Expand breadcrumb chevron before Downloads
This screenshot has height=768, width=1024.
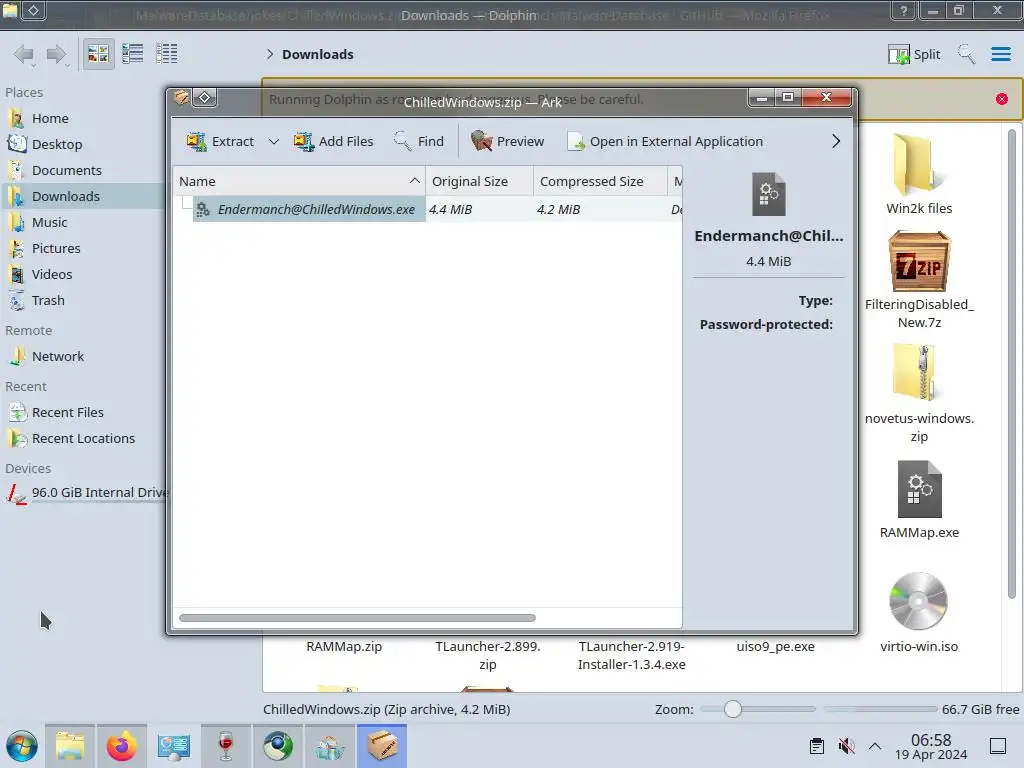[x=270, y=54]
